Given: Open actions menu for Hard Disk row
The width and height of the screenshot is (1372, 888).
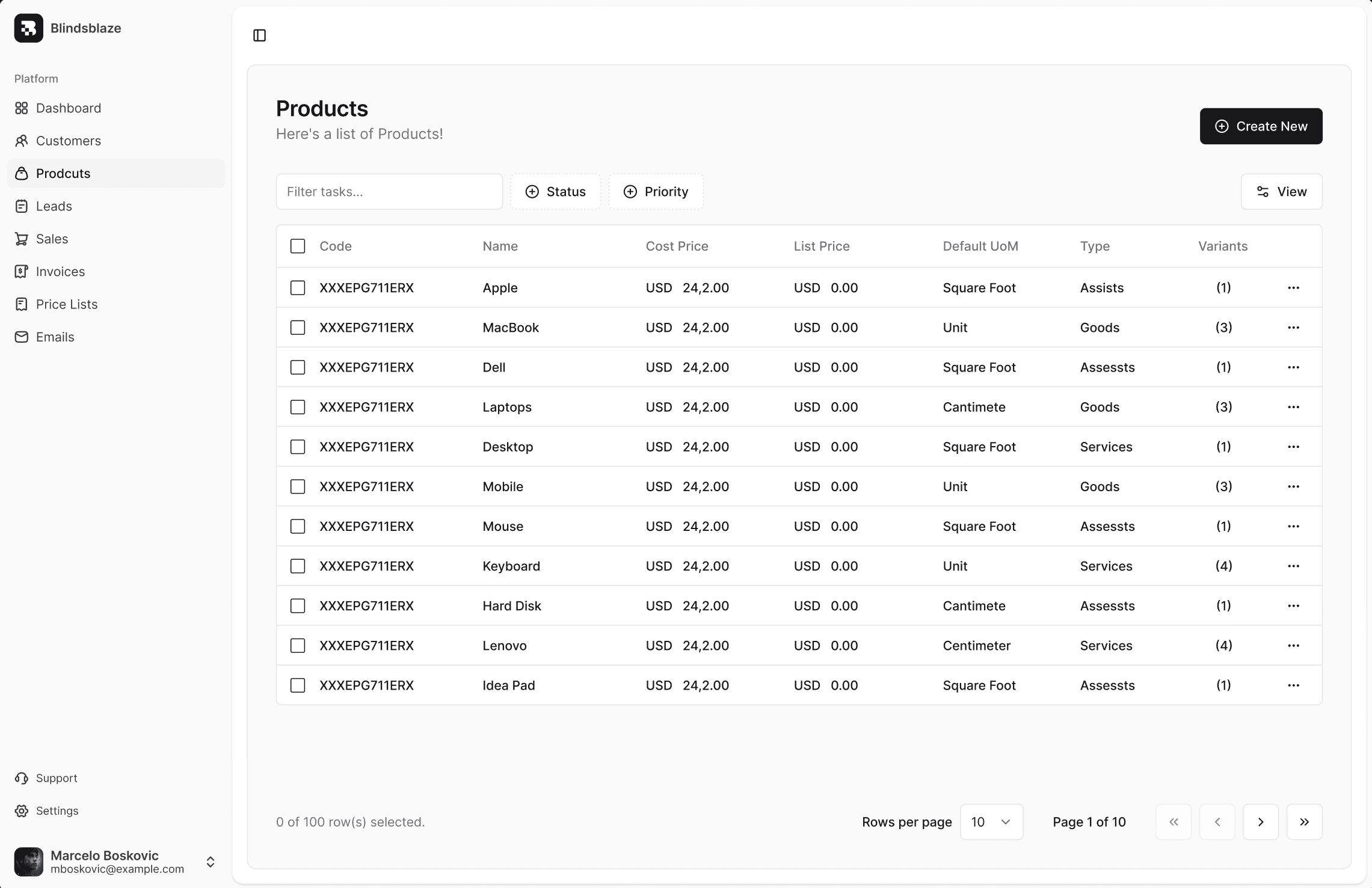Looking at the screenshot, I should 1294,605.
